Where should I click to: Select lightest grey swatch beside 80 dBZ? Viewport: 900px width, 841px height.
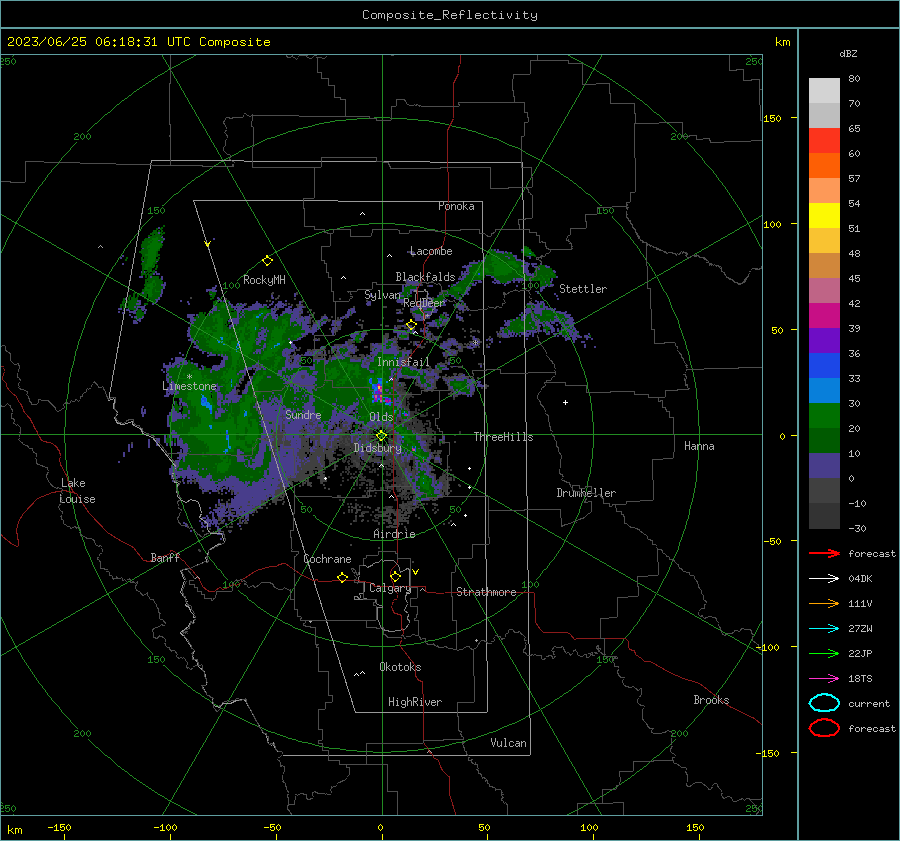824,90
